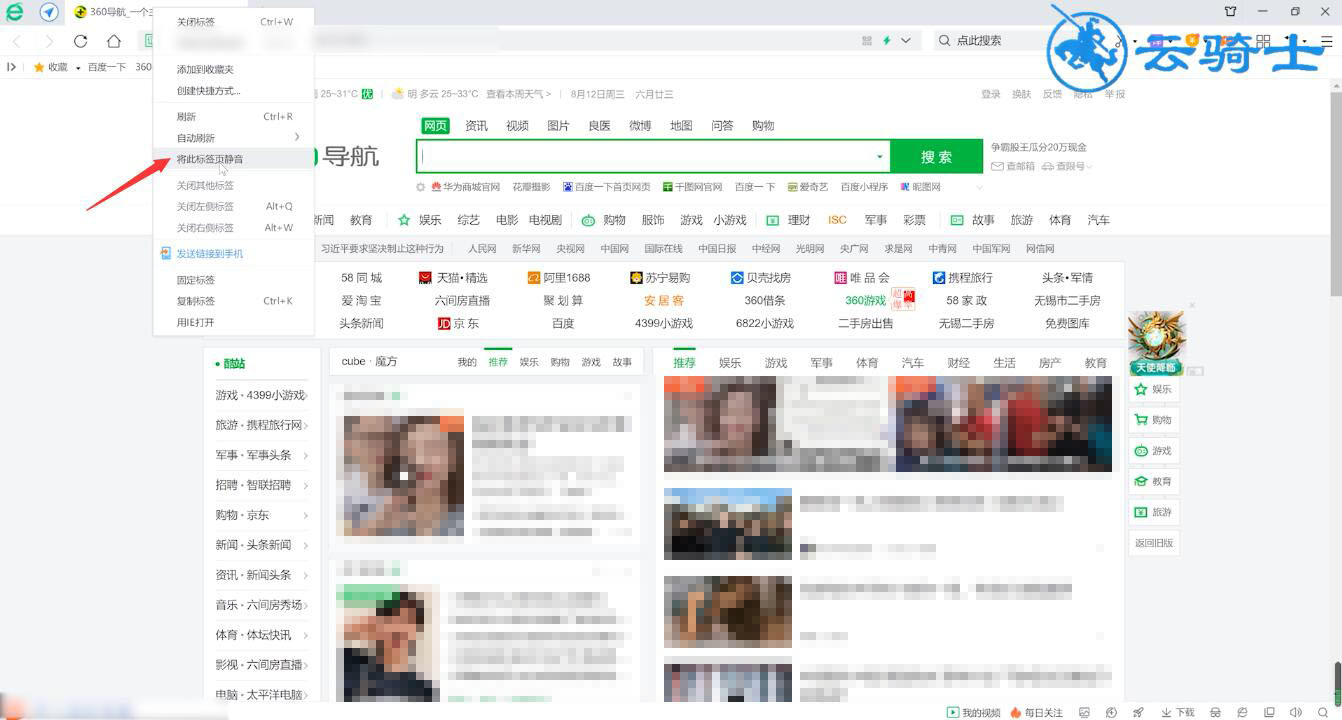Click the 登录 login link
The width and height of the screenshot is (1342, 720).
point(990,94)
